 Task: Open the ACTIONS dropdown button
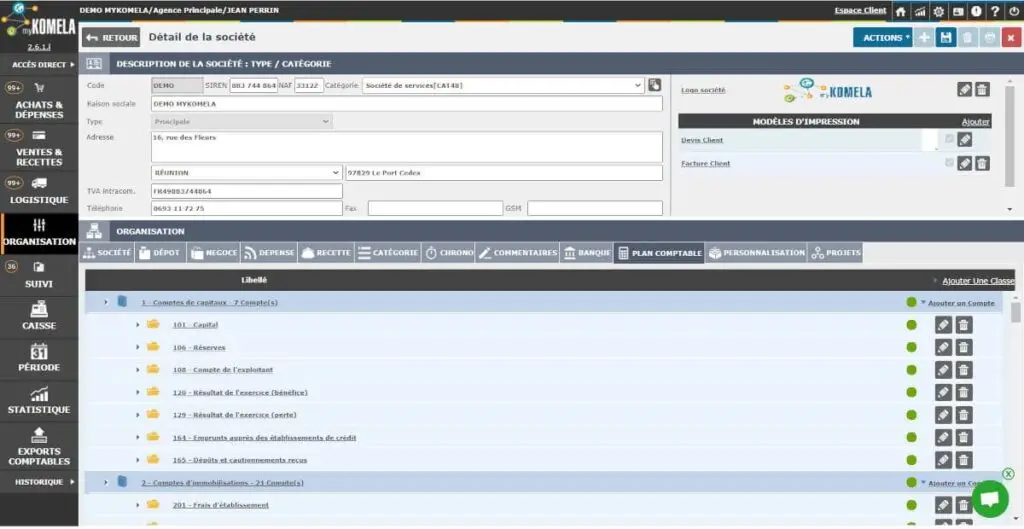(x=882, y=37)
